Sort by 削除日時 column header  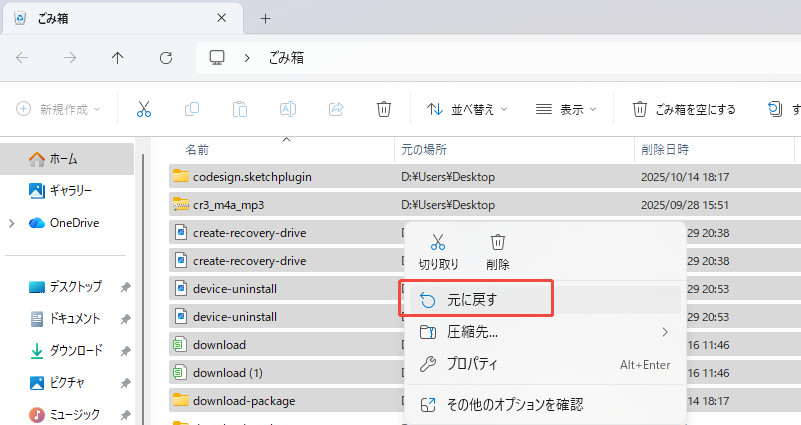click(664, 149)
